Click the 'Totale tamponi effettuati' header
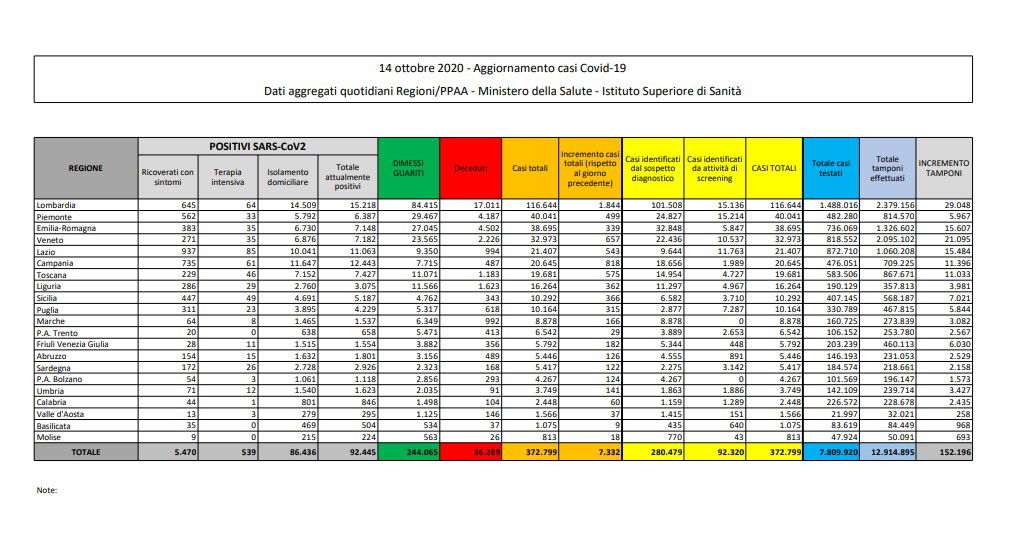Viewport: 1025px width, 539px height. coord(888,168)
